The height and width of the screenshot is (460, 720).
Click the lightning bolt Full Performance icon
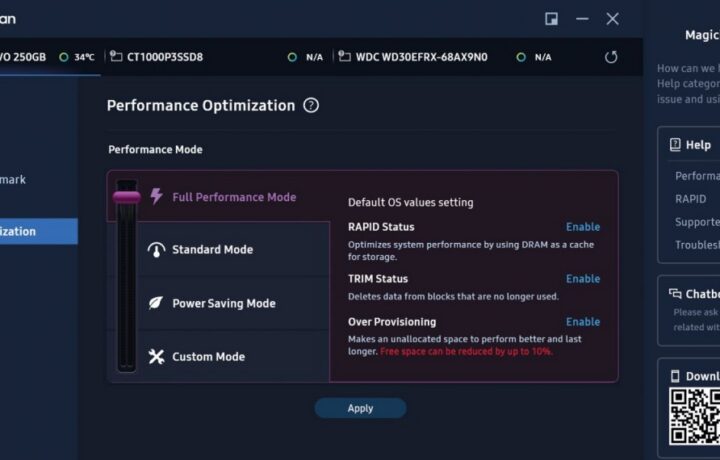(x=156, y=196)
